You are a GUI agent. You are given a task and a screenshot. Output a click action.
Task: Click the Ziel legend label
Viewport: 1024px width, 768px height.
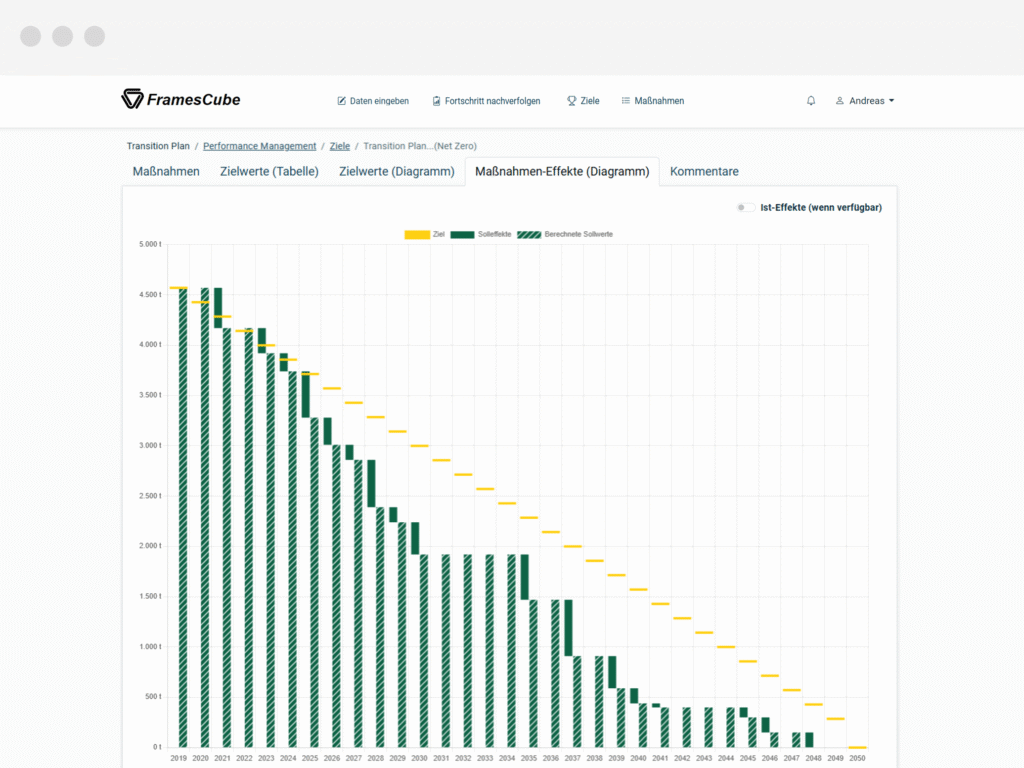(x=439, y=234)
